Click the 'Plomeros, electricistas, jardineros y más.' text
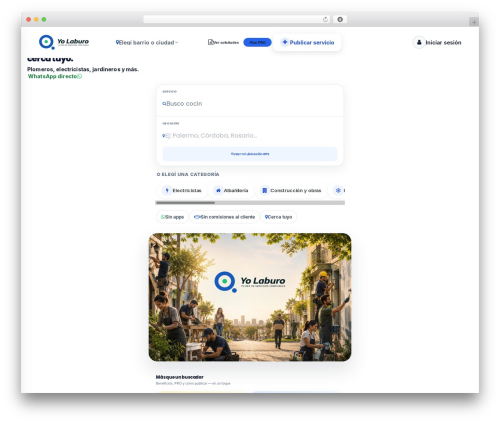The image size is (500, 423). [83, 69]
